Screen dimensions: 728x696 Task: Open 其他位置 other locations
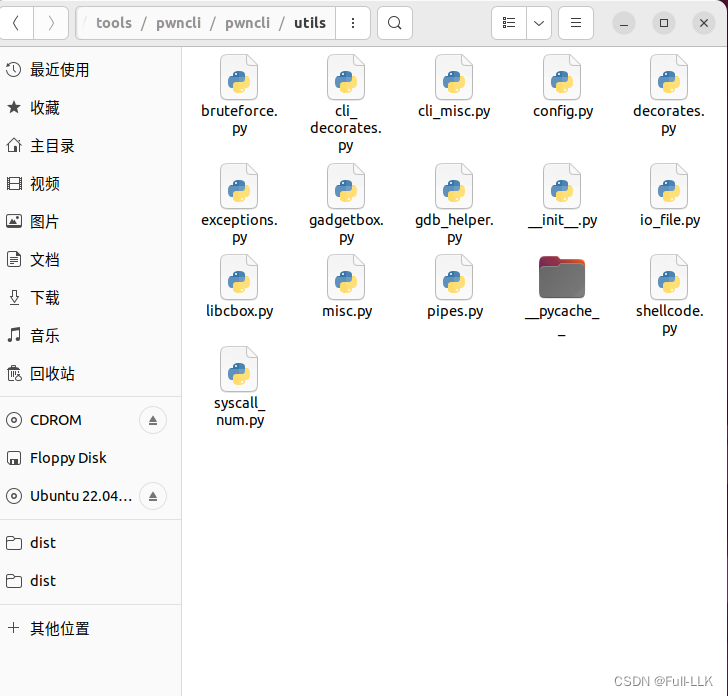click(91, 629)
